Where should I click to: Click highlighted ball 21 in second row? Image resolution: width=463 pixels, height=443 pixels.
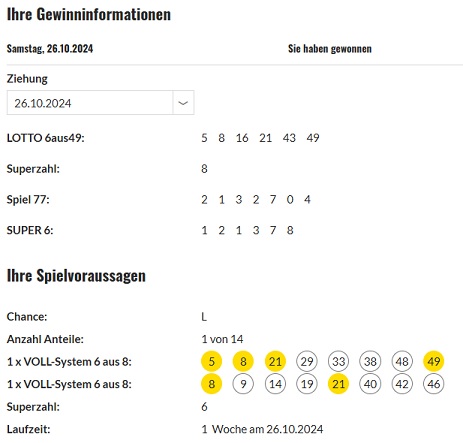[x=338, y=384]
